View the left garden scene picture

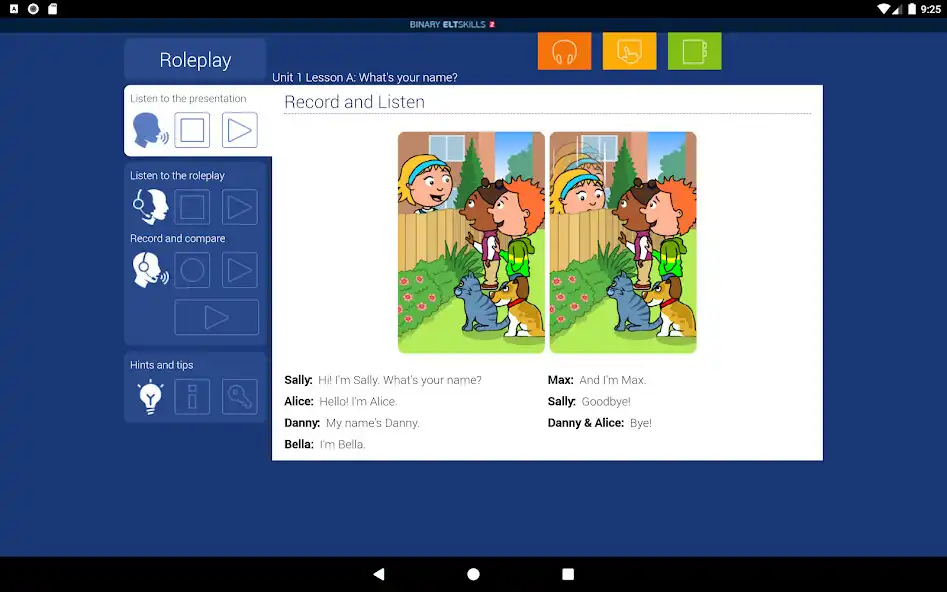(x=471, y=241)
